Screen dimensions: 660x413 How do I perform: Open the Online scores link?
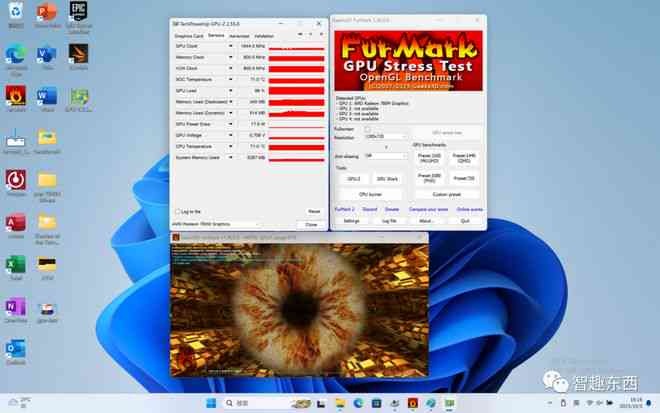470,209
